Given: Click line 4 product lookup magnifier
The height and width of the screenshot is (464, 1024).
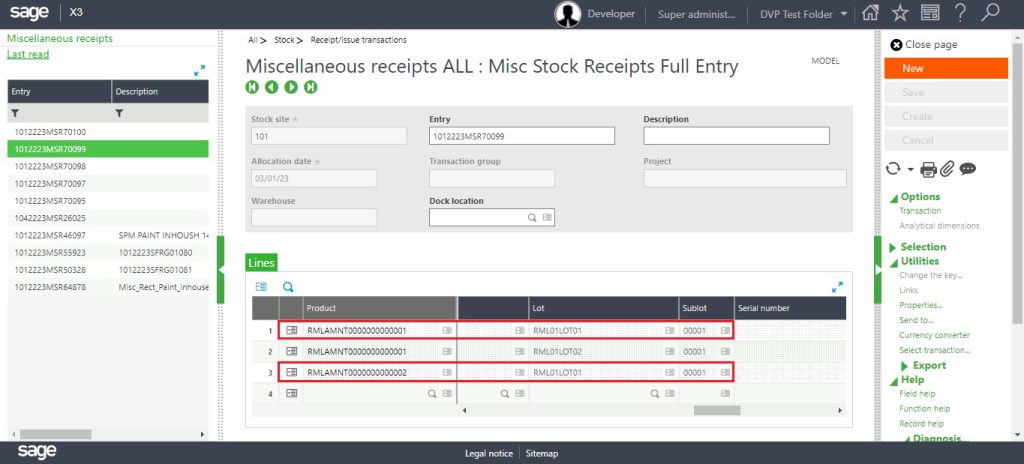Looking at the screenshot, I should tap(432, 394).
